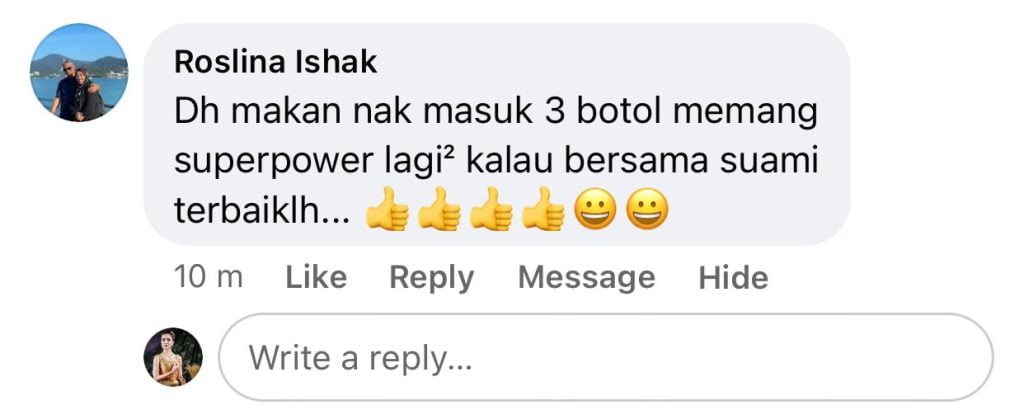1024x410 pixels.
Task: Click the fourth thumbs-up emoji
Action: [543, 210]
